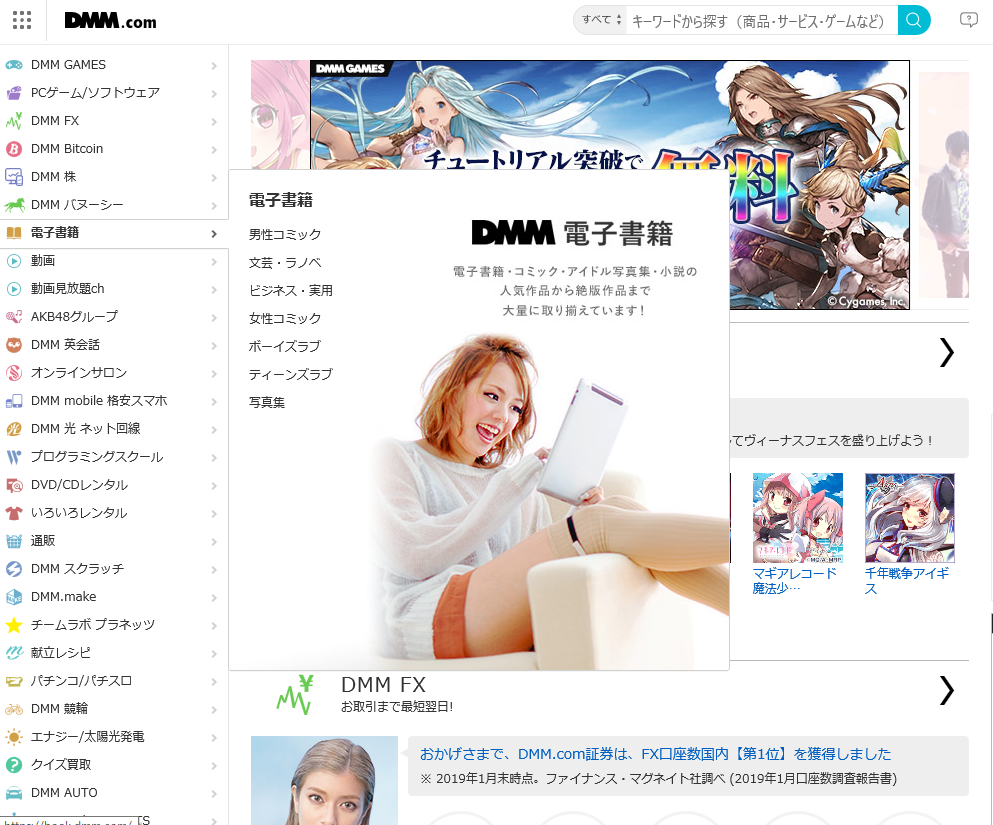The image size is (993, 825).
Task: Click the 動画見放題ch play icon
Action: pyautogui.click(x=14, y=289)
